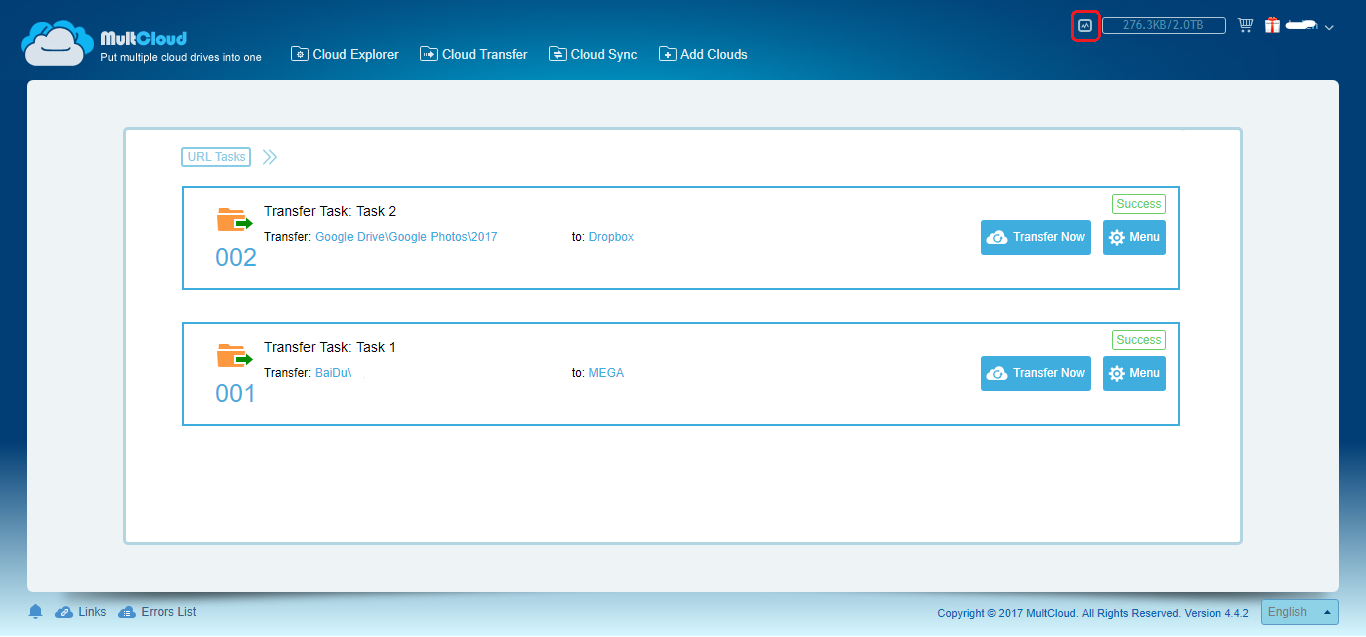Screen dimensions: 1366x637
Task: Click the Dropbox destination link
Action: pyautogui.click(x=611, y=237)
